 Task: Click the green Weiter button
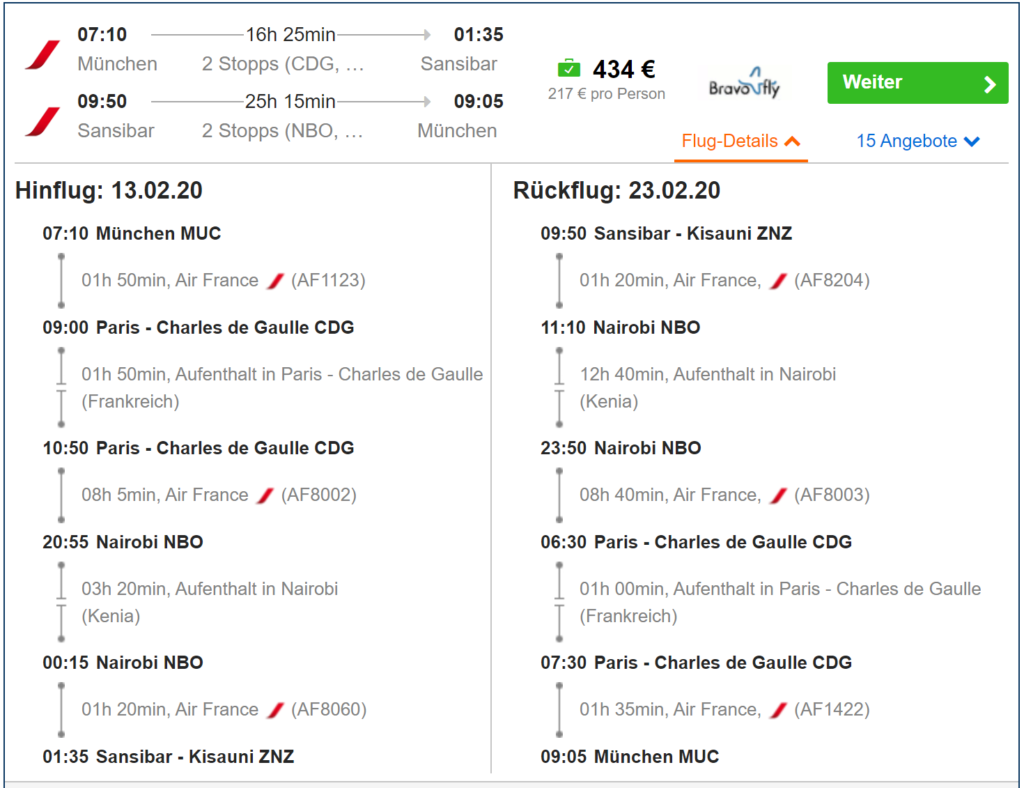point(918,83)
